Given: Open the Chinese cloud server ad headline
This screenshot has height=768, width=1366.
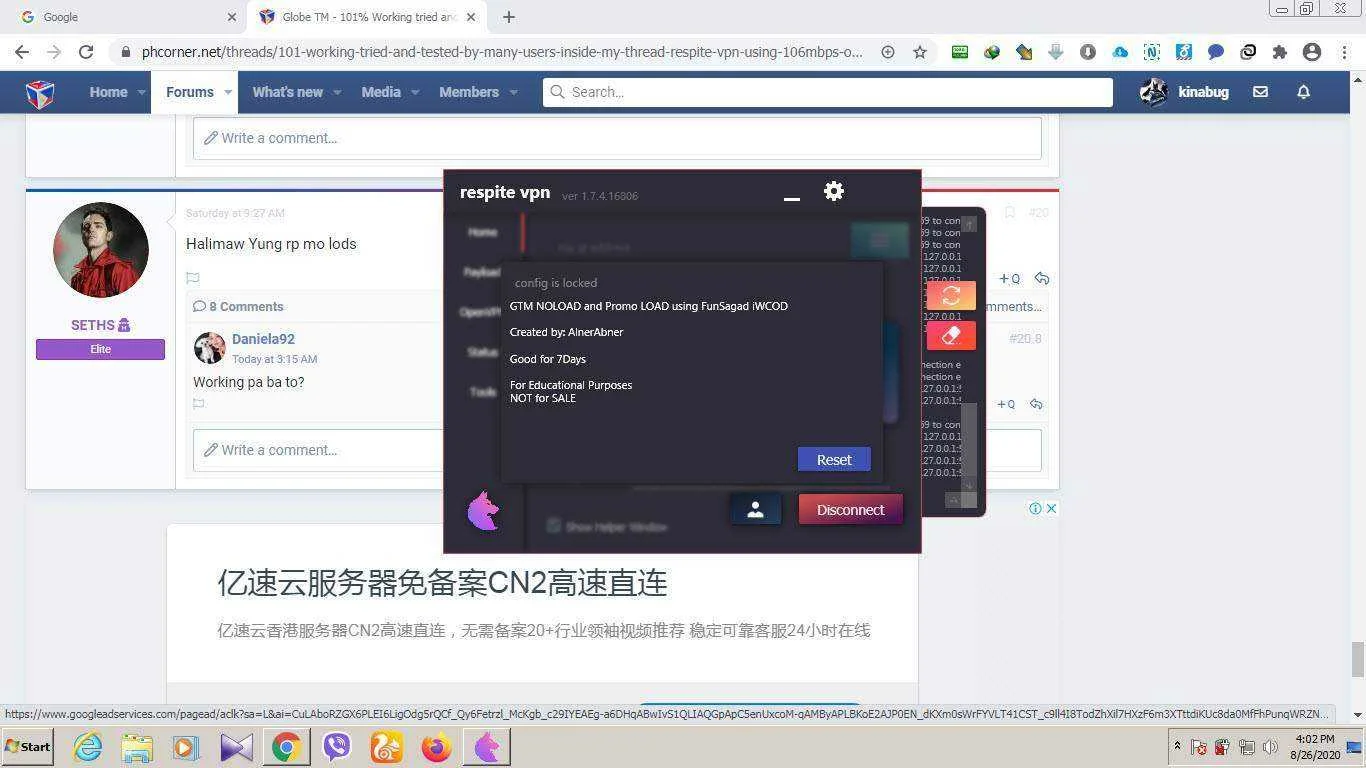Looking at the screenshot, I should [442, 582].
